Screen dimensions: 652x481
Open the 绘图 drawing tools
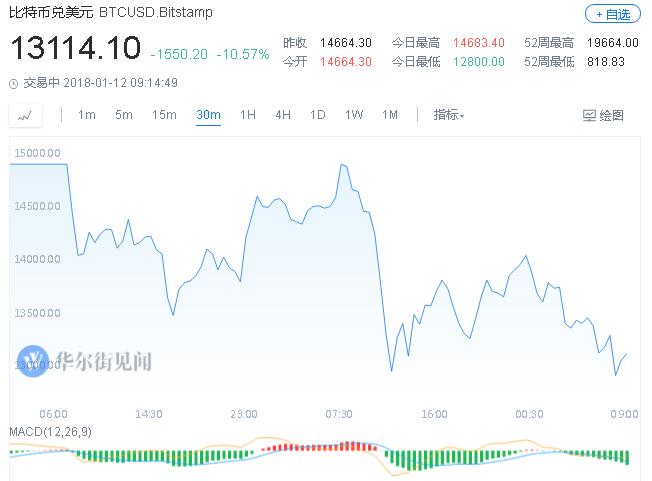(603, 115)
